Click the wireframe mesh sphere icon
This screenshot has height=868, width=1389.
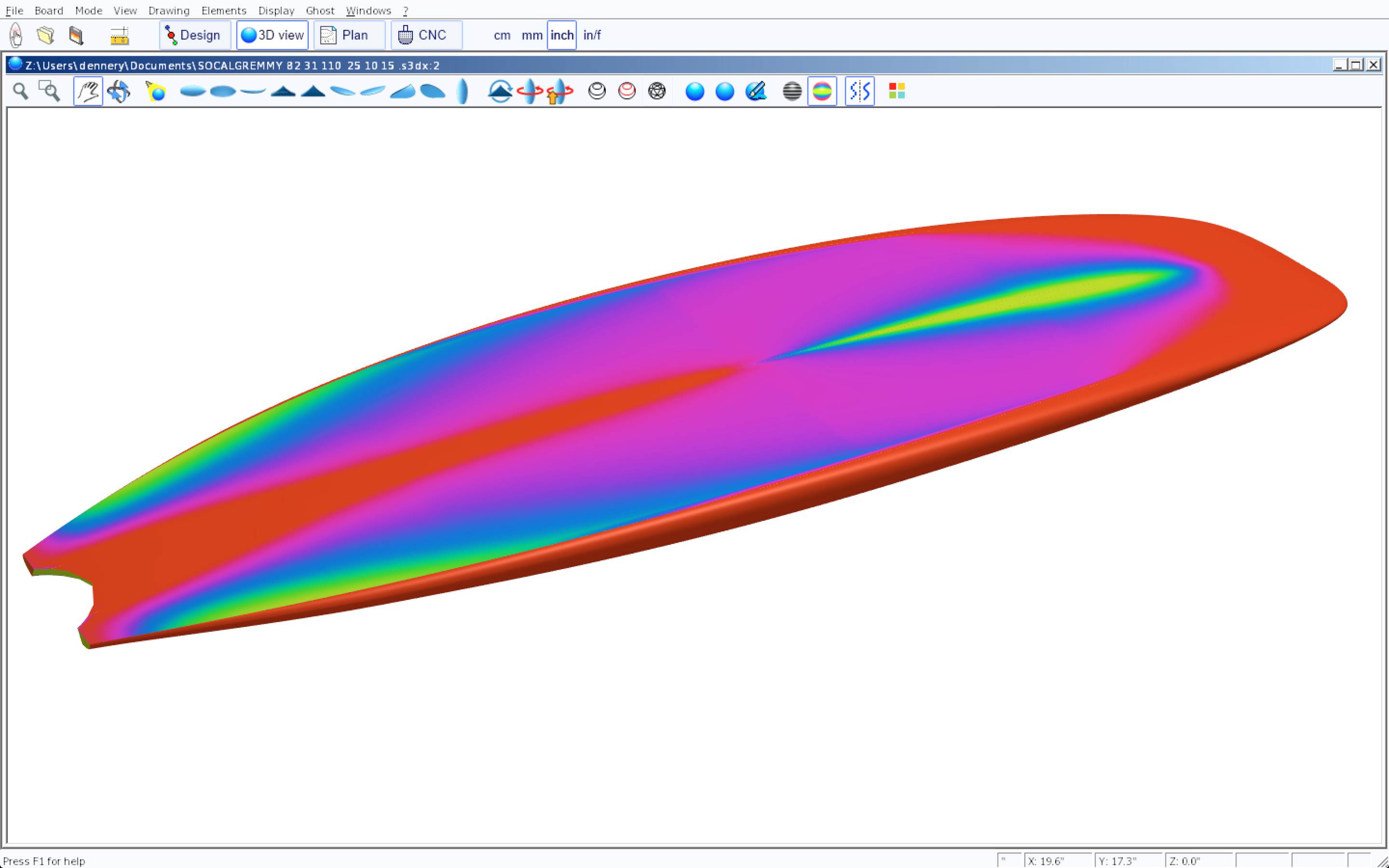pyautogui.click(x=656, y=91)
